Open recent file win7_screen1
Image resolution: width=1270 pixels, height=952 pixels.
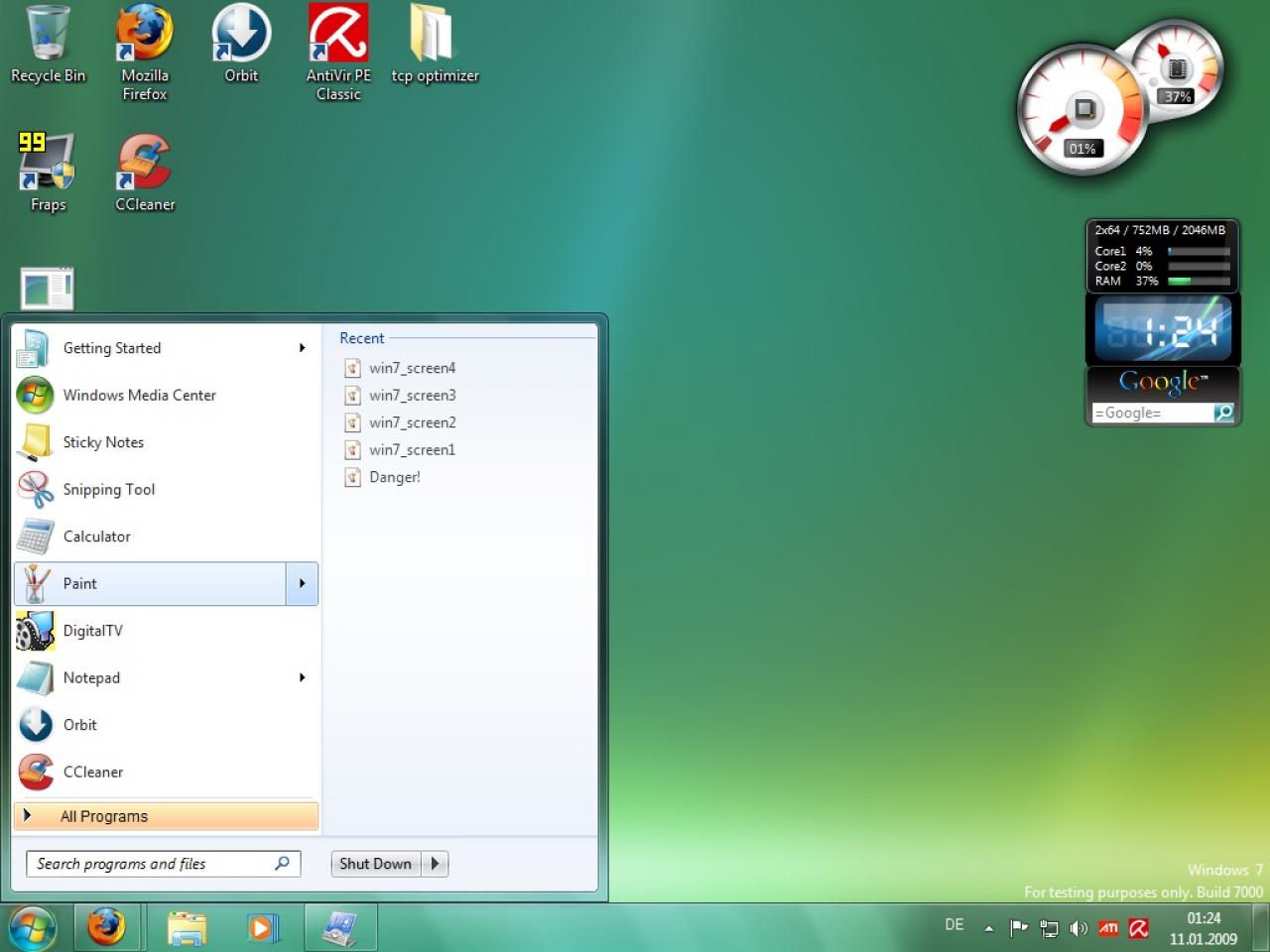tap(400, 449)
